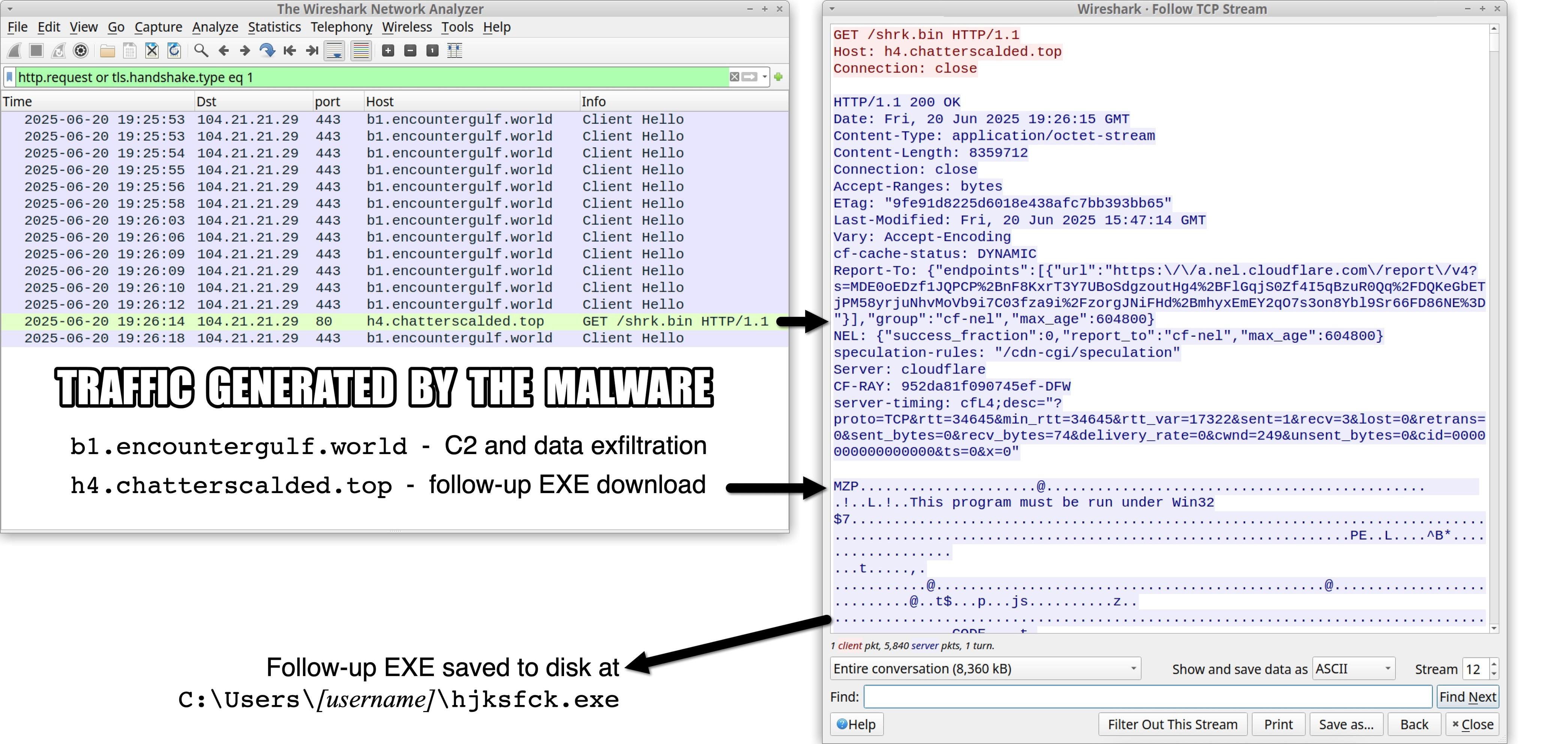Click the Close button in Follow TCP Stream
The width and height of the screenshot is (1568, 744).
pos(1472,724)
